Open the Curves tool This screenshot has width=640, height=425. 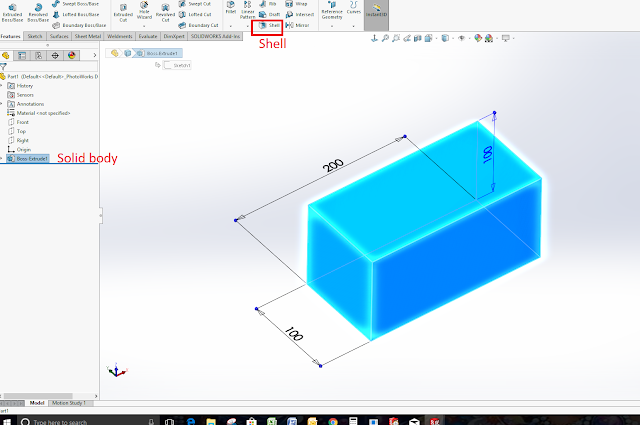coord(353,7)
